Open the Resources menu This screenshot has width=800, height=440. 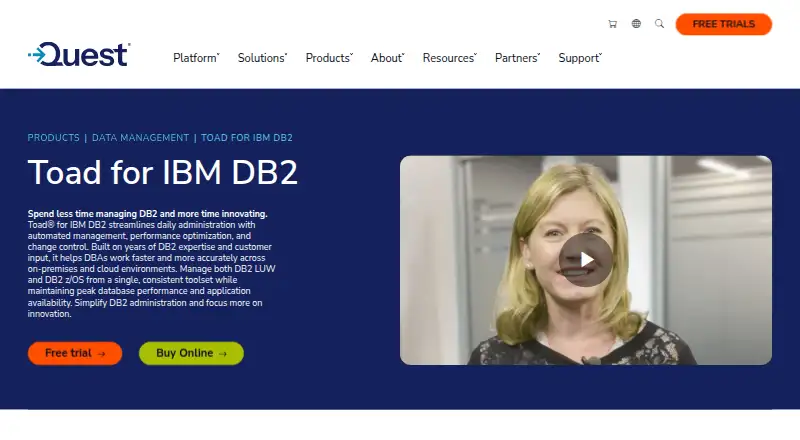click(x=449, y=58)
